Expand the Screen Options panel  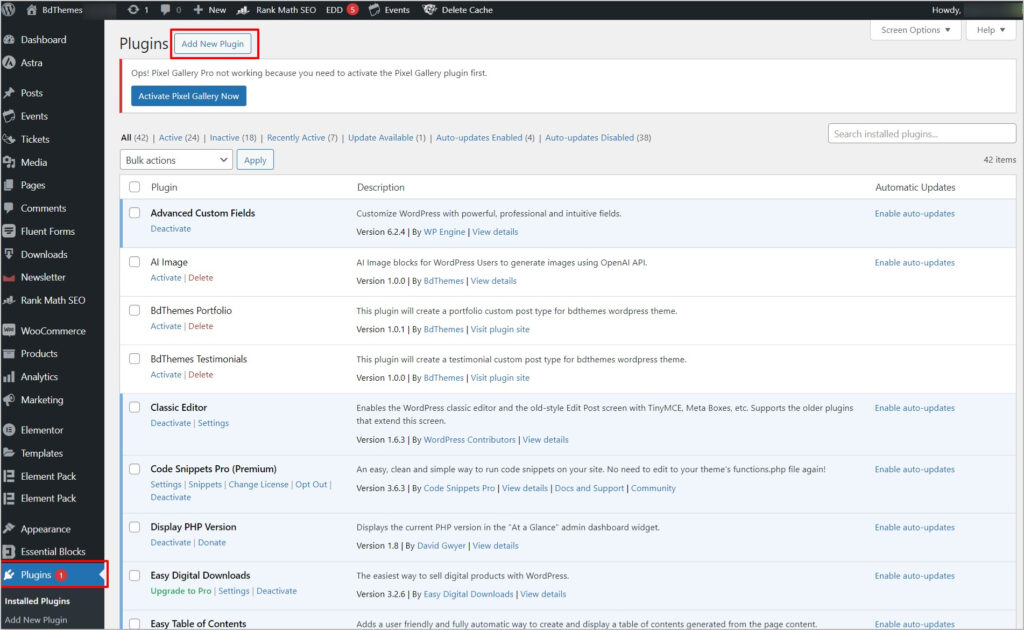[916, 30]
